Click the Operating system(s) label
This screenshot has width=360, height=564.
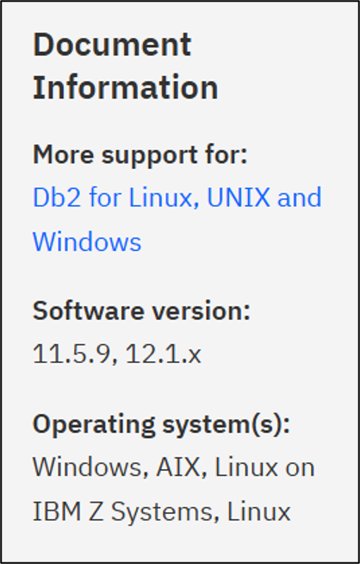pyautogui.click(x=161, y=425)
